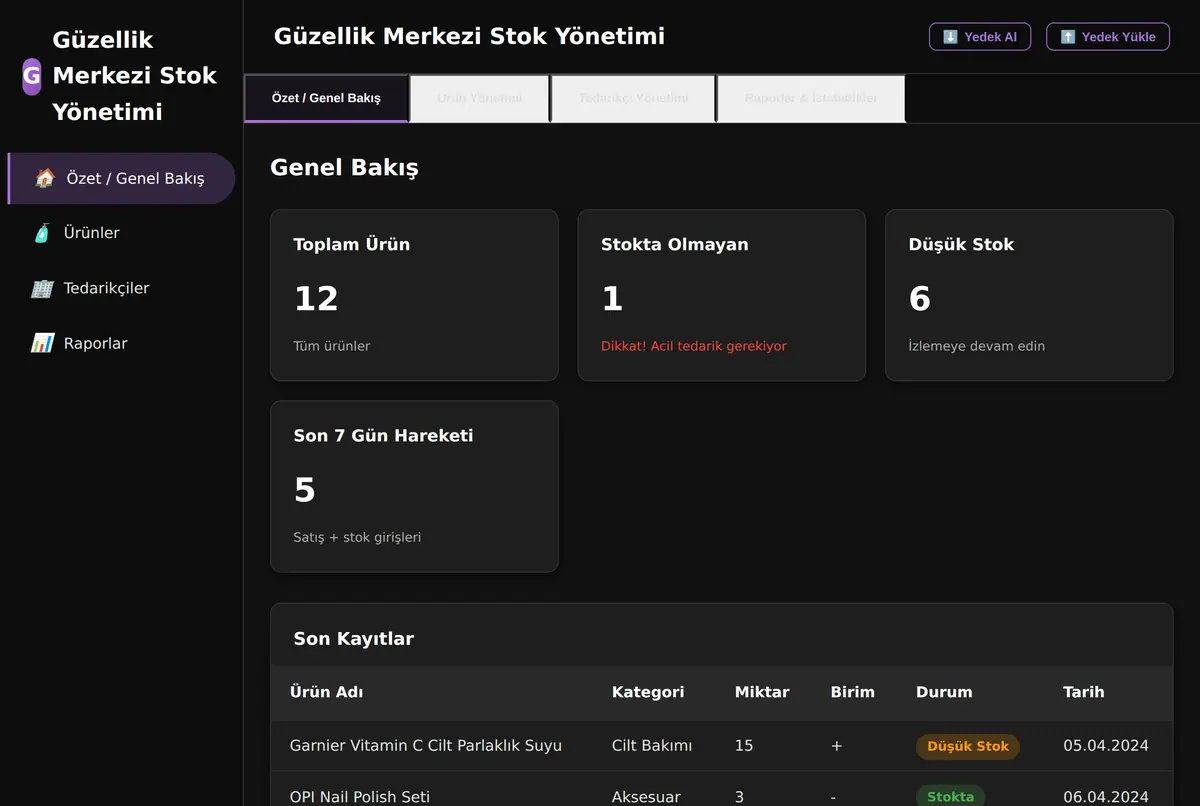Switch to the Özet / Genel Bakış tab
The height and width of the screenshot is (806, 1200).
coord(326,98)
